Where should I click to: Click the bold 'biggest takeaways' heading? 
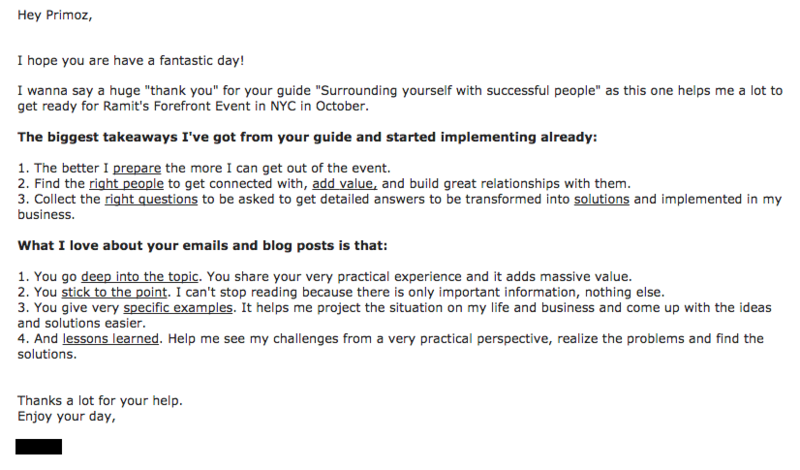(307, 137)
